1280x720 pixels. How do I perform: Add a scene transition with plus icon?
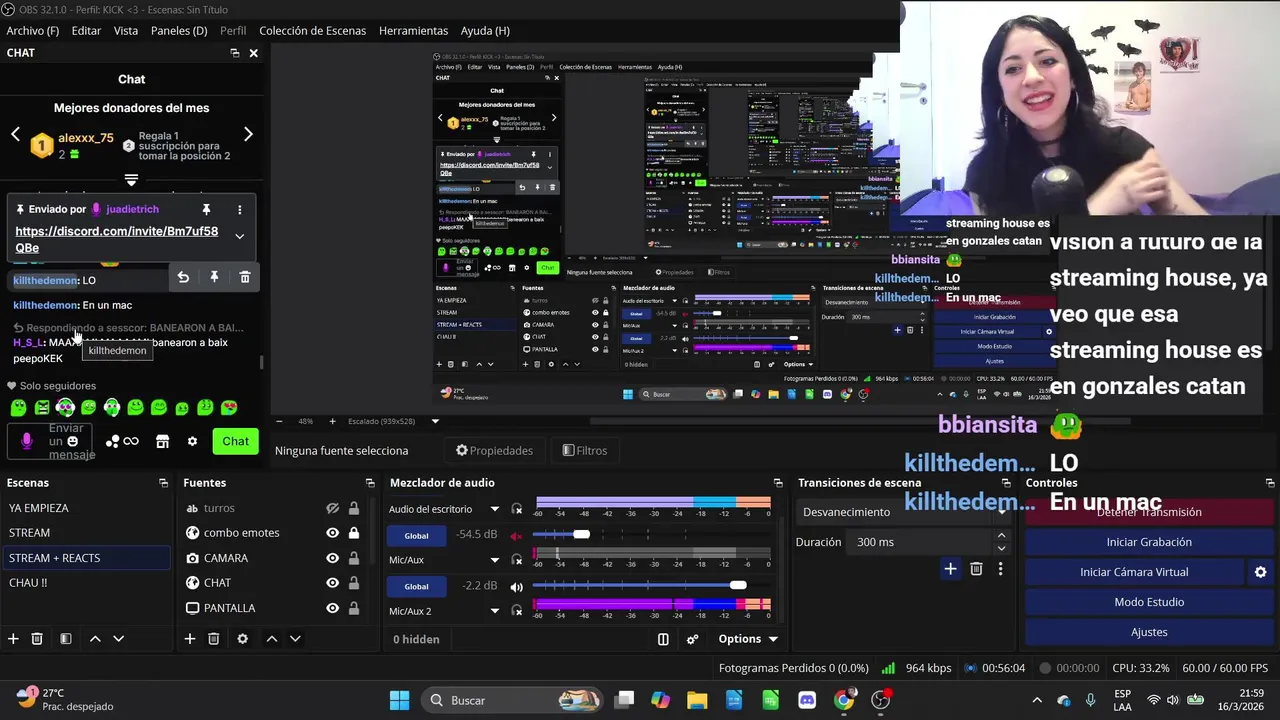coord(950,569)
